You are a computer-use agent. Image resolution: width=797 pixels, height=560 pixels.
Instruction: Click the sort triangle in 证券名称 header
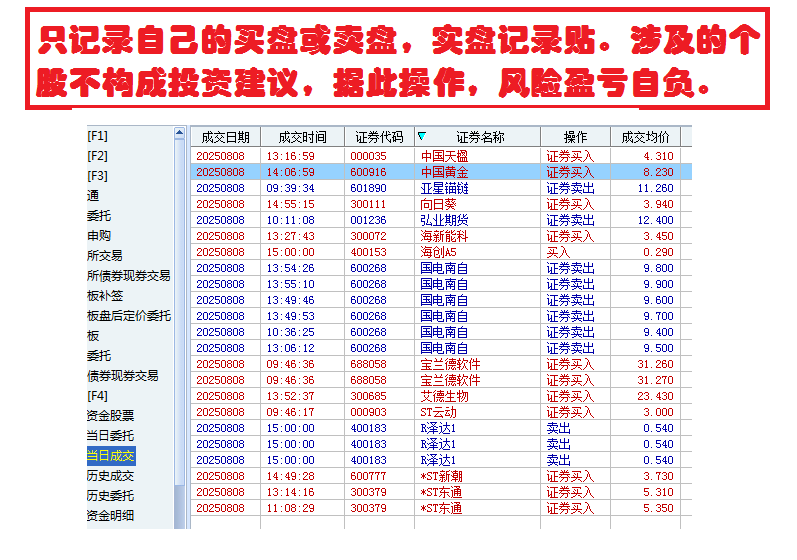[x=422, y=136]
